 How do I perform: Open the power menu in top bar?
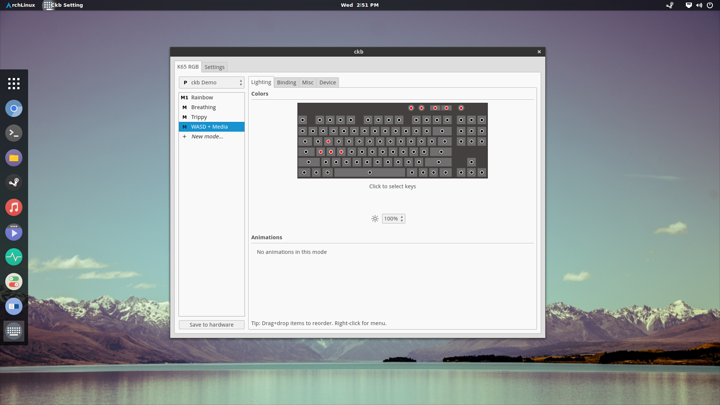(x=710, y=5)
